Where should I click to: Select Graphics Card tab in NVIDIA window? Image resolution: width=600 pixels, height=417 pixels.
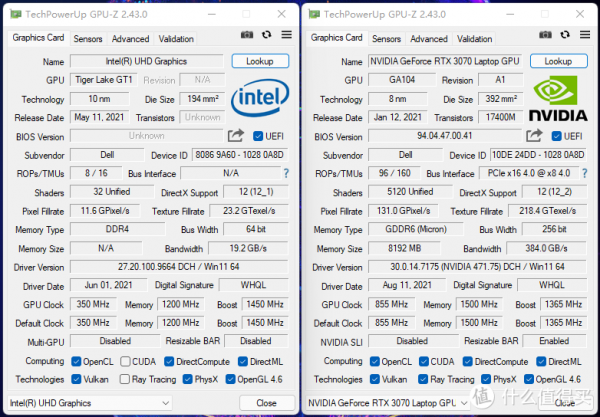click(337, 38)
